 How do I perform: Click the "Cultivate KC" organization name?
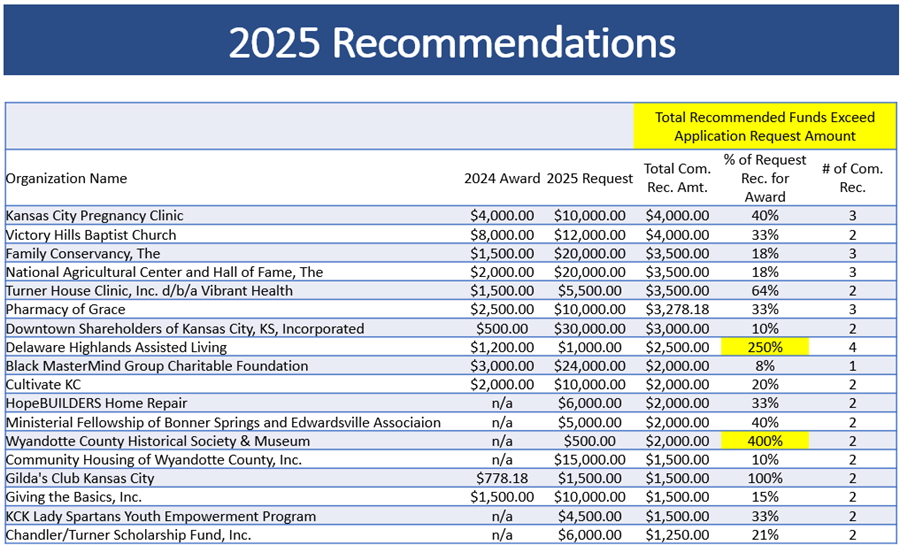(x=44, y=384)
